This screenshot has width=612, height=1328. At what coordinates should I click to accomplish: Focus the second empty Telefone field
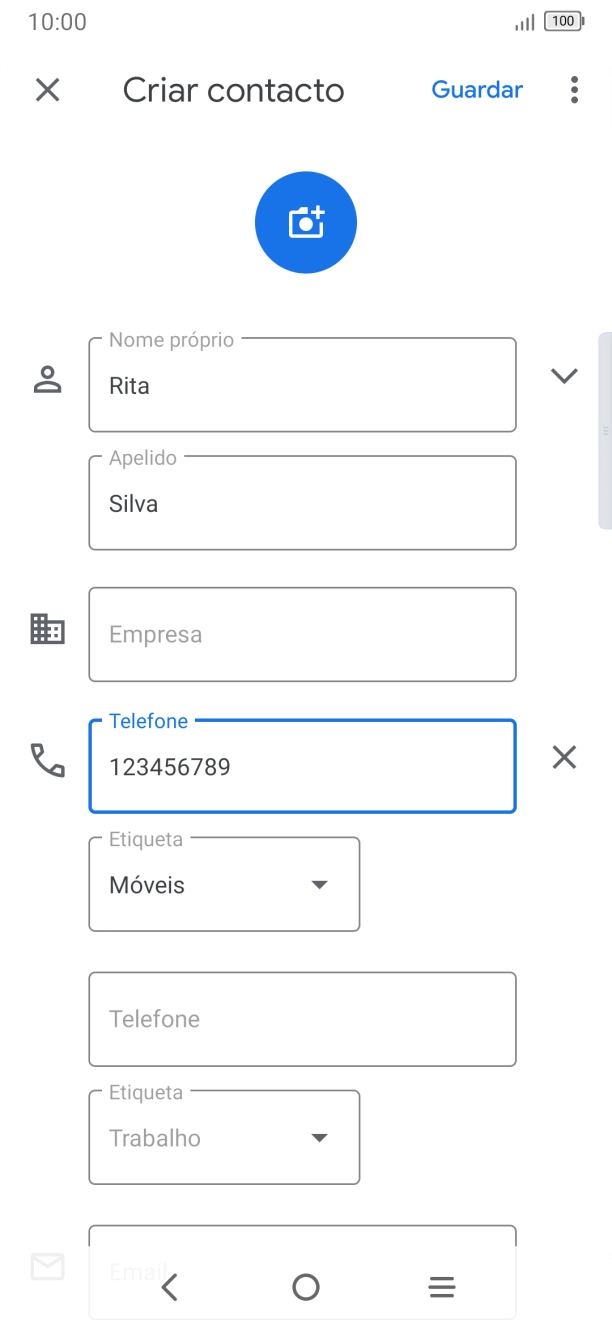click(302, 1019)
